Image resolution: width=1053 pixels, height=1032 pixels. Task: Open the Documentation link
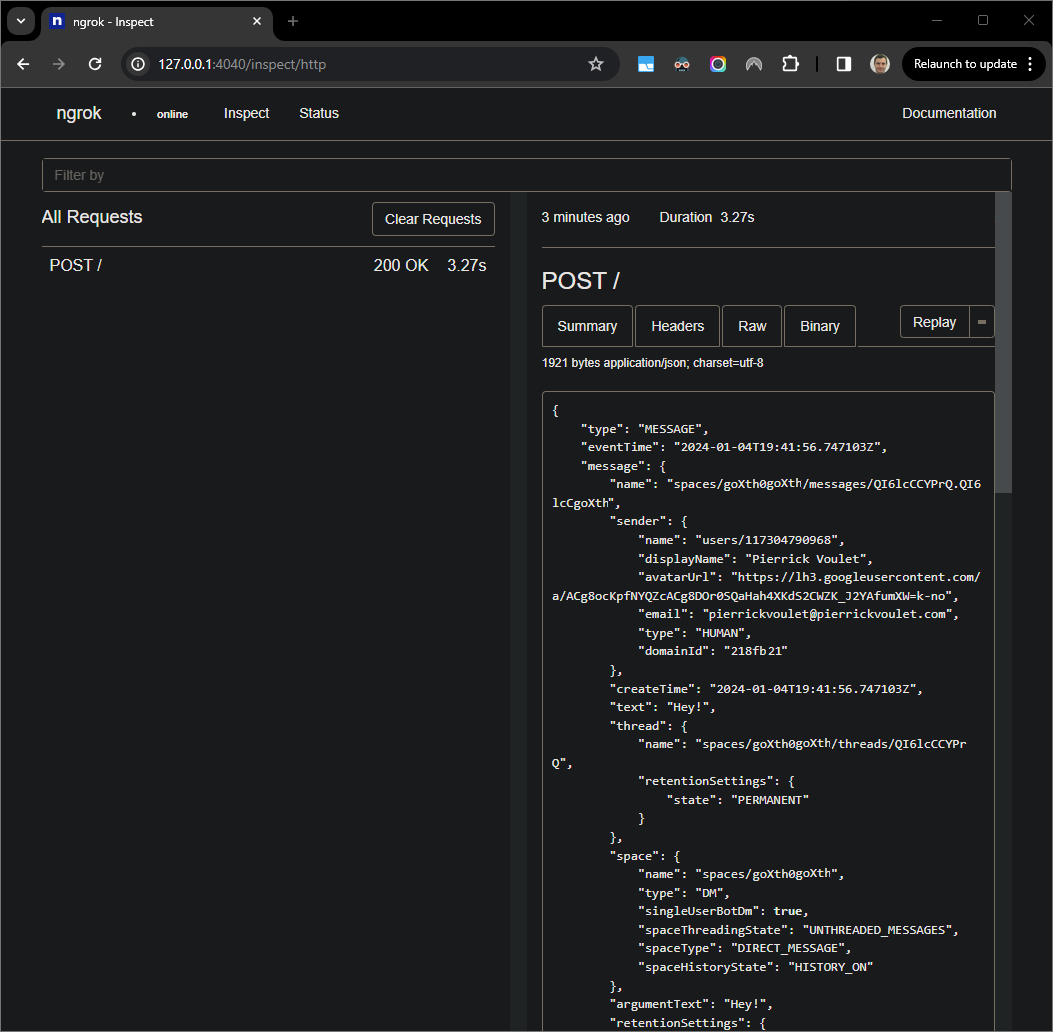coord(948,113)
